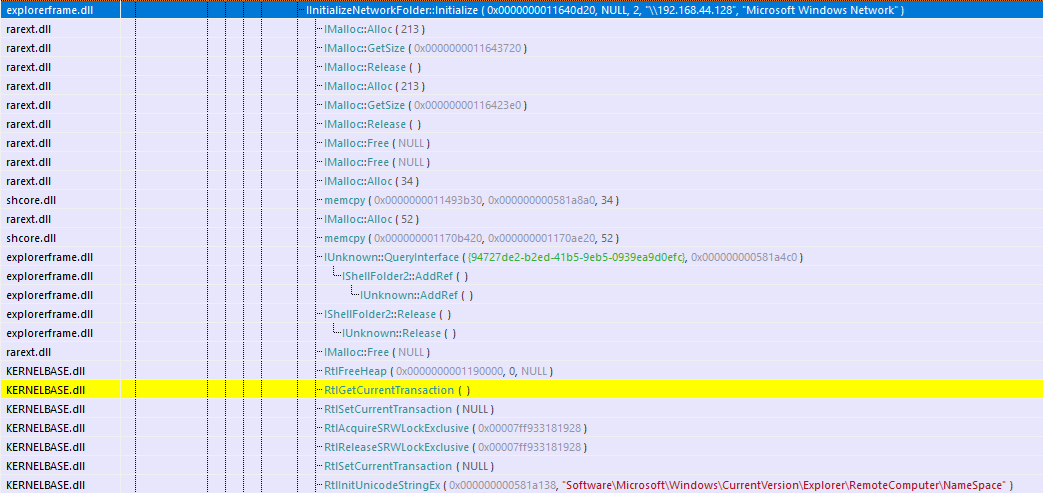Image resolution: width=1043 pixels, height=493 pixels.
Task: Select IMalloc::GetSize call with address ending 43720
Action: click(x=426, y=48)
